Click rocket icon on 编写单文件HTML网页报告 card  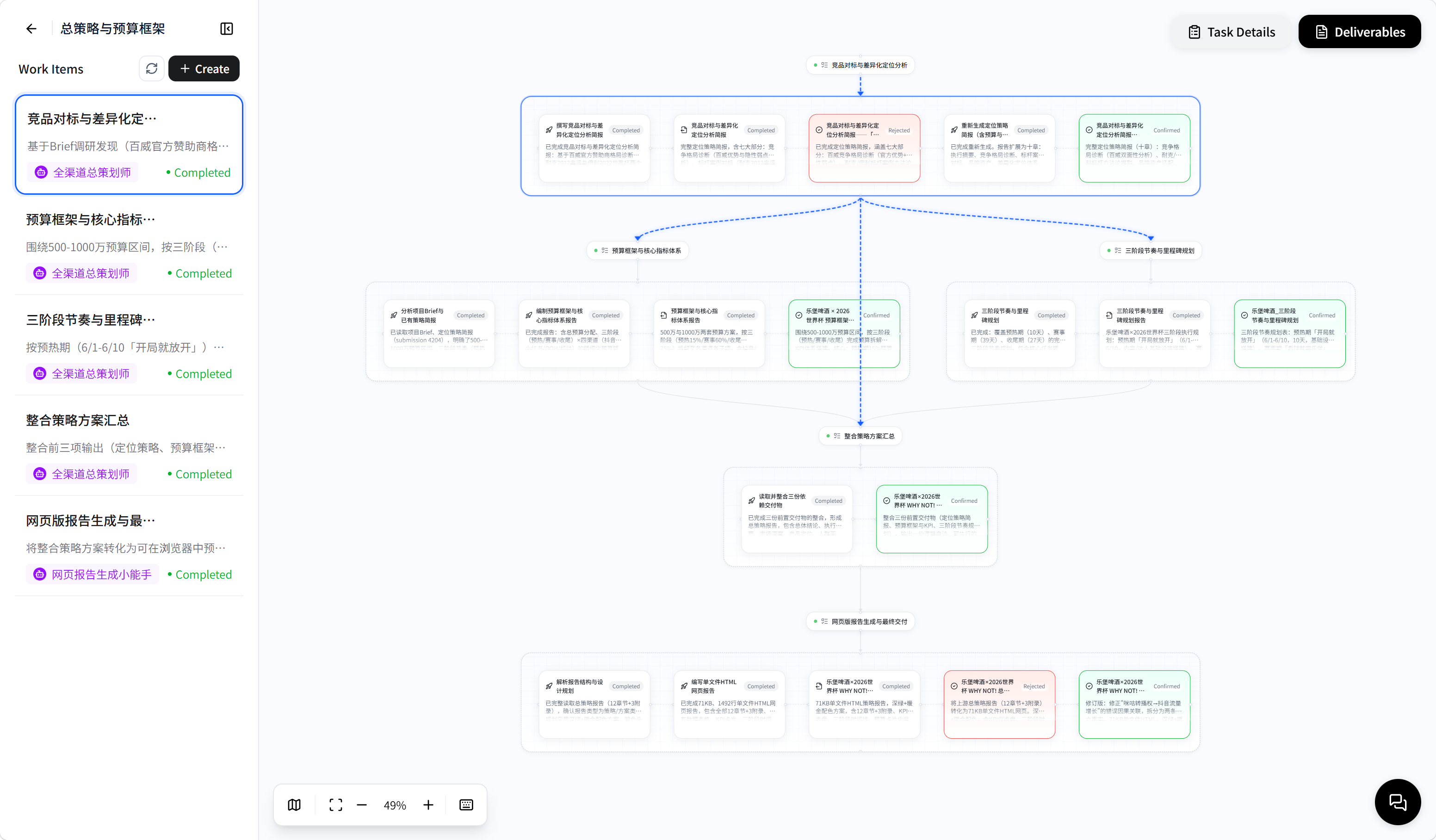click(684, 686)
